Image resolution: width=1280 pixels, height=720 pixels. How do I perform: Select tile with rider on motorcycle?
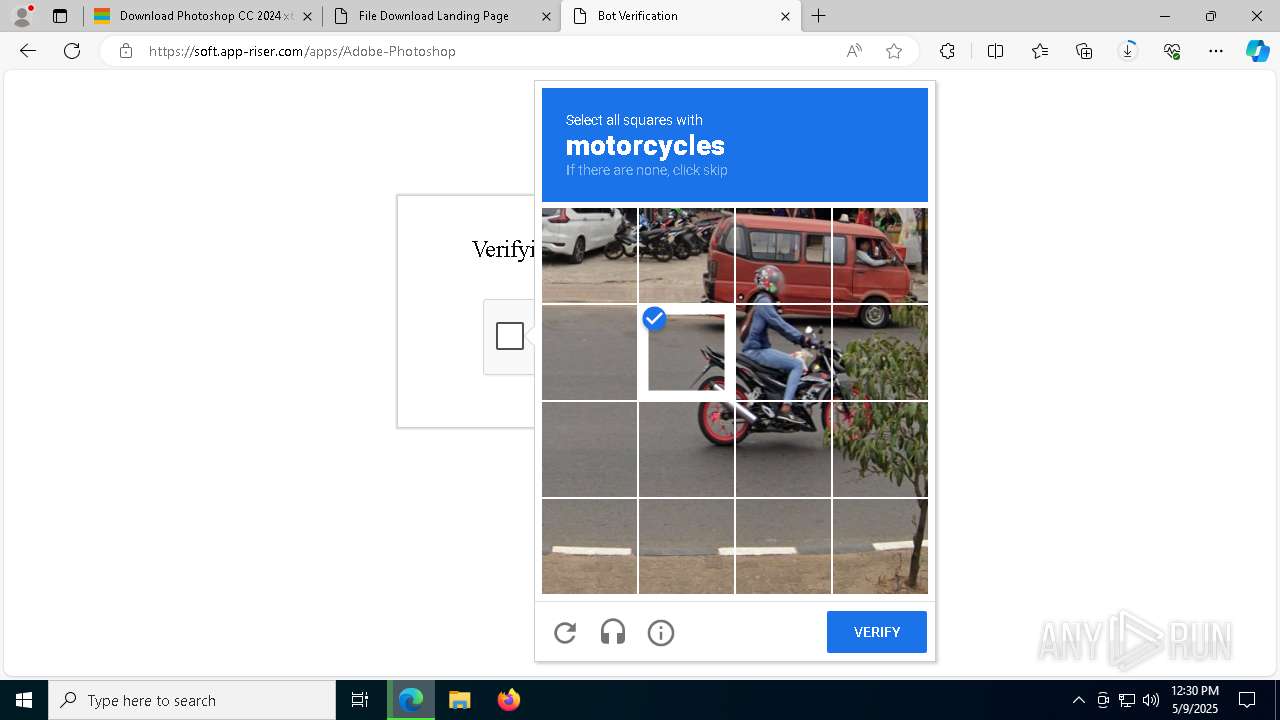[x=783, y=353]
